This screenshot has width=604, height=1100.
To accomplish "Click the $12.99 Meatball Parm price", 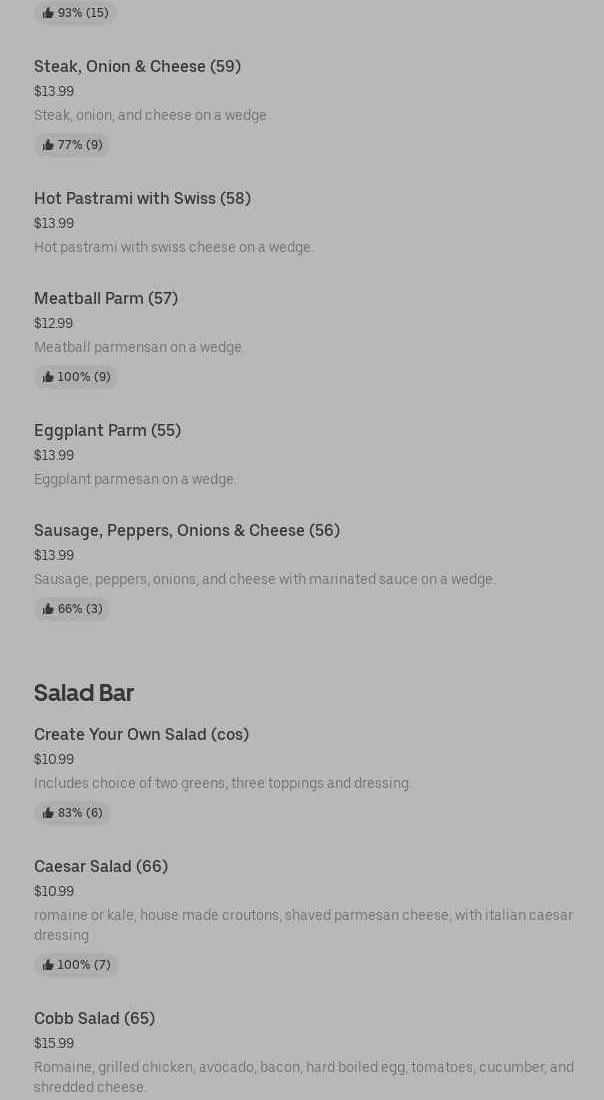I will coord(53,323).
